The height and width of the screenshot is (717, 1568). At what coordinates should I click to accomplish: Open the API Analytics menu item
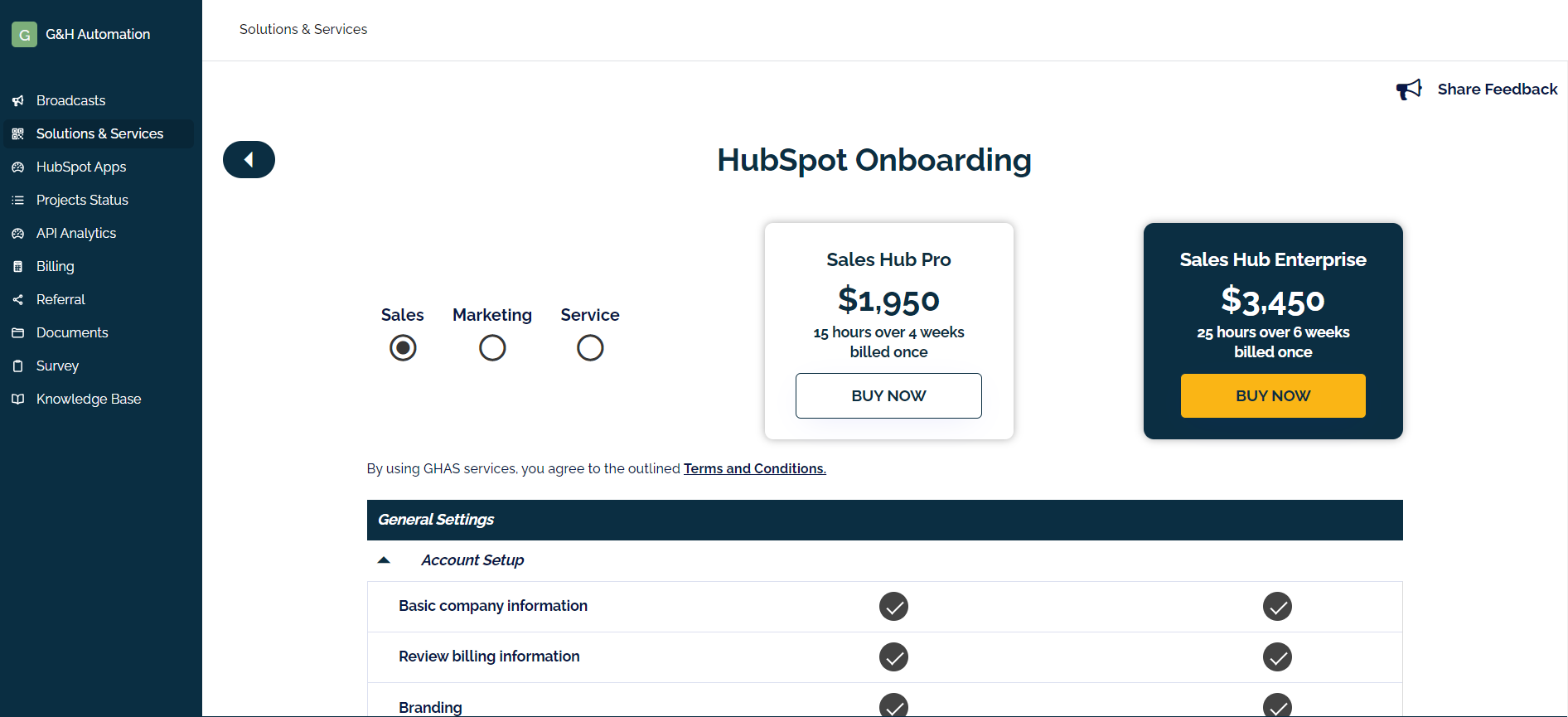(76, 233)
